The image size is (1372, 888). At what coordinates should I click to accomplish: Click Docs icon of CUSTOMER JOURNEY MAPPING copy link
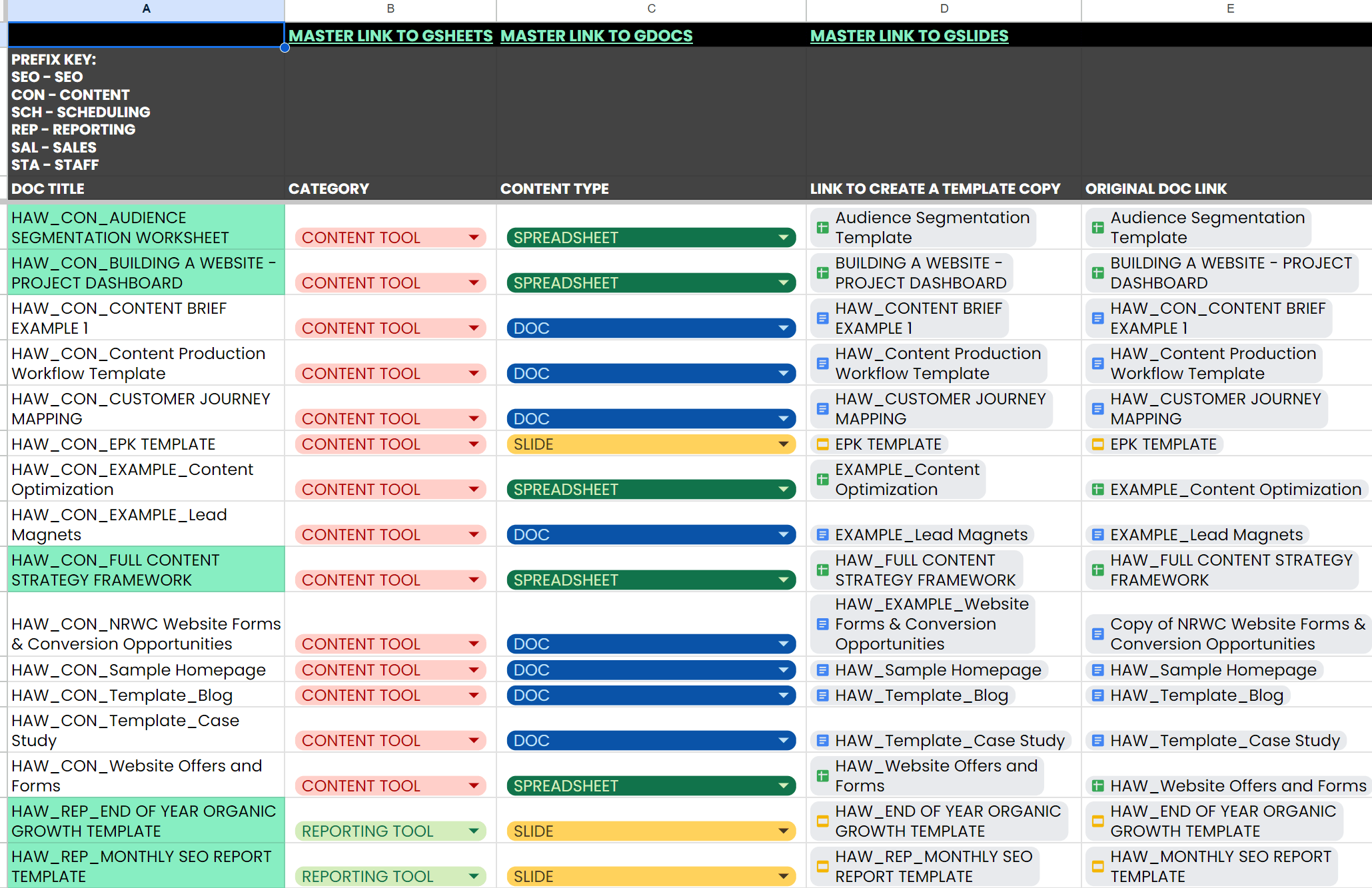823,409
